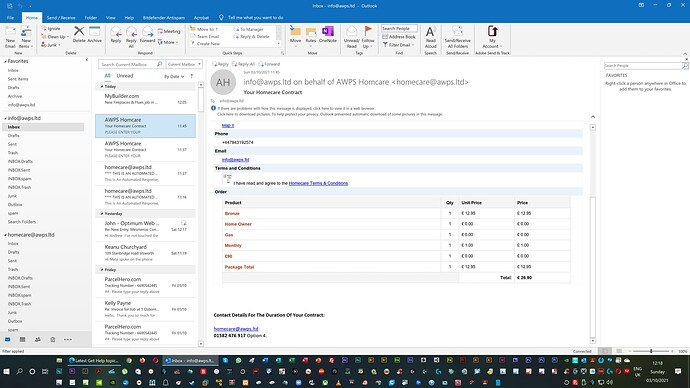
Task: Toggle the Unread filter in message list
Action: point(125,76)
